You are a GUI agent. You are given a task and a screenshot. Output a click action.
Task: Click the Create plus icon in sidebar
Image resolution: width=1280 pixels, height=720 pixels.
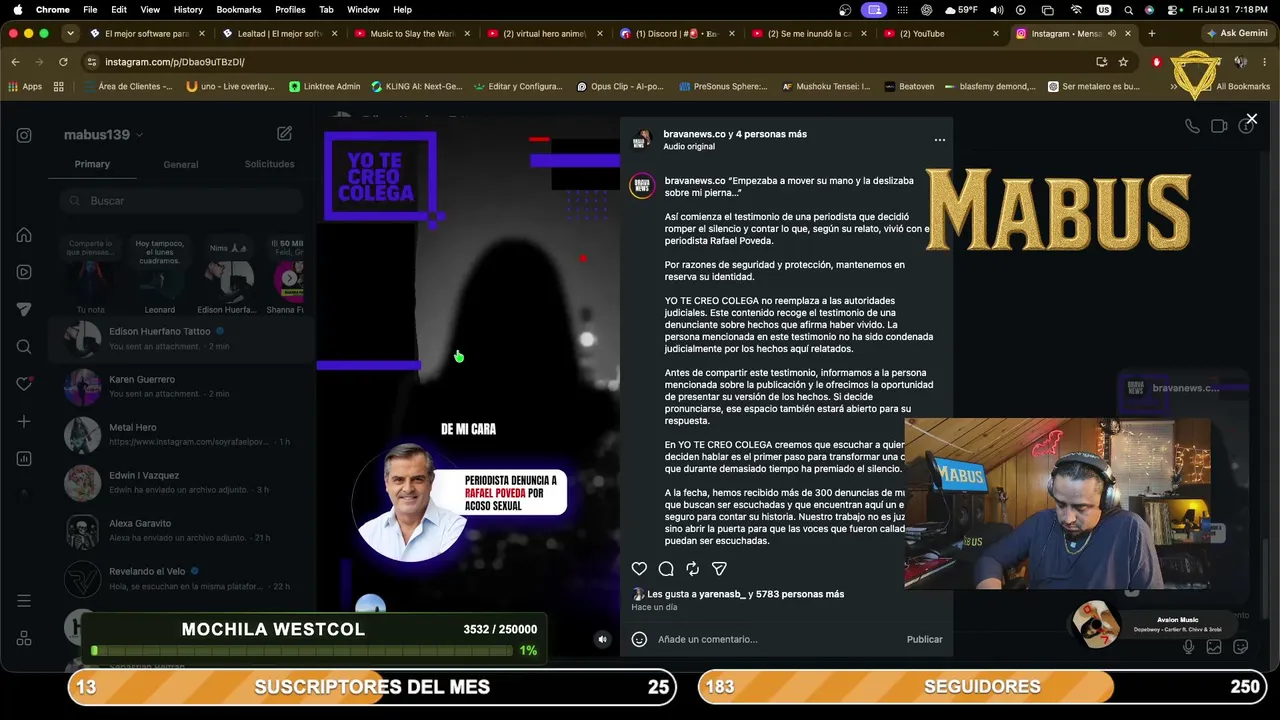[24, 421]
